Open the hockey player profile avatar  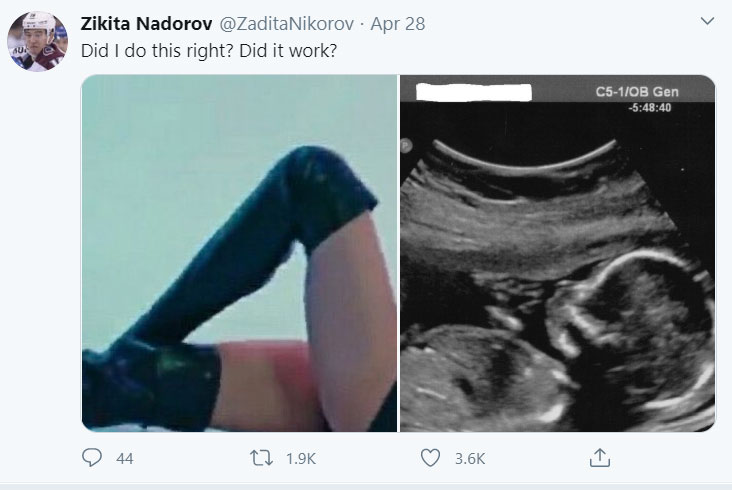(x=38, y=40)
